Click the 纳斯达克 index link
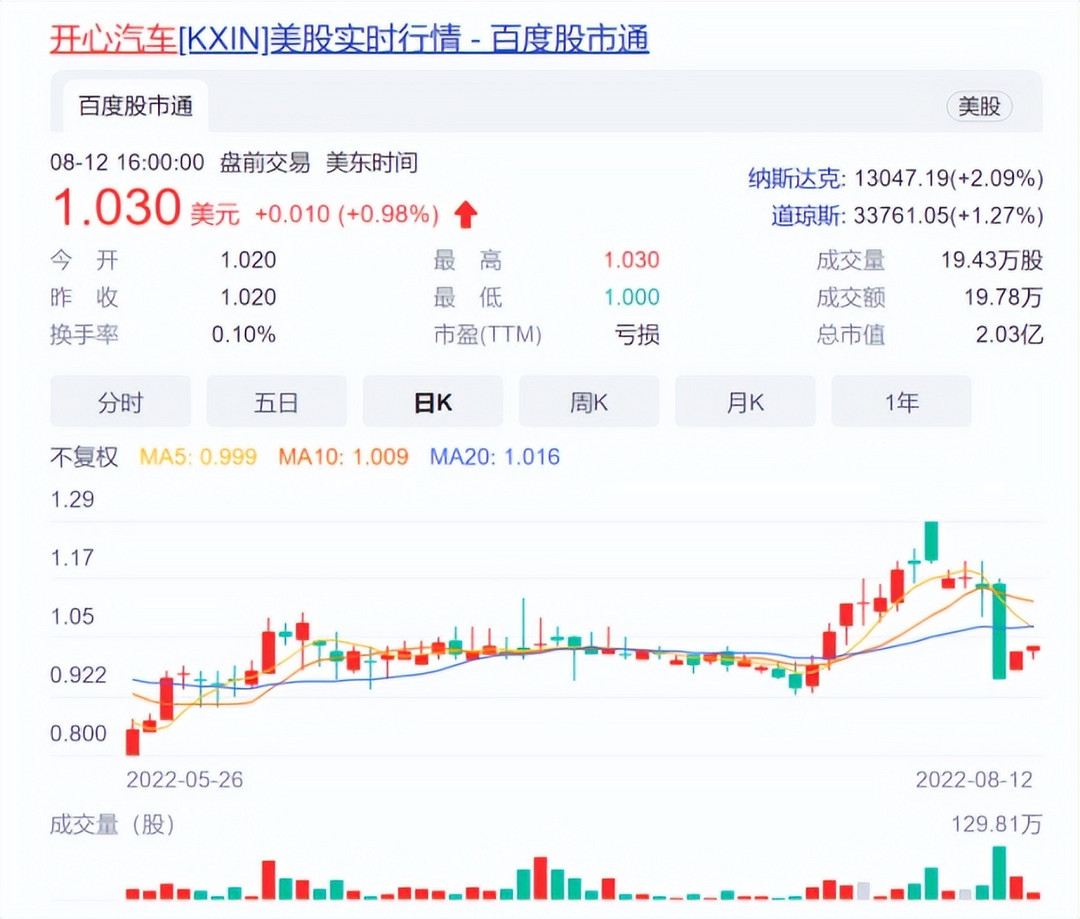 795,178
